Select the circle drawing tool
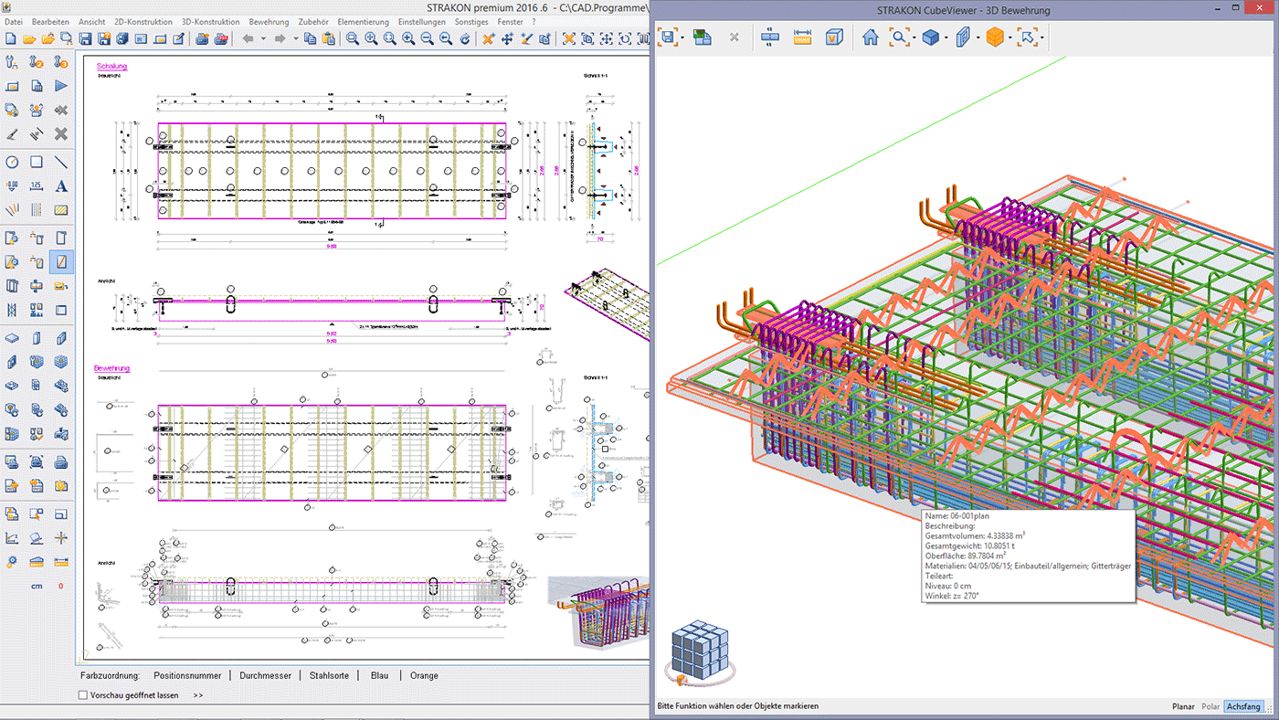Viewport: 1279px width, 720px height. point(12,162)
